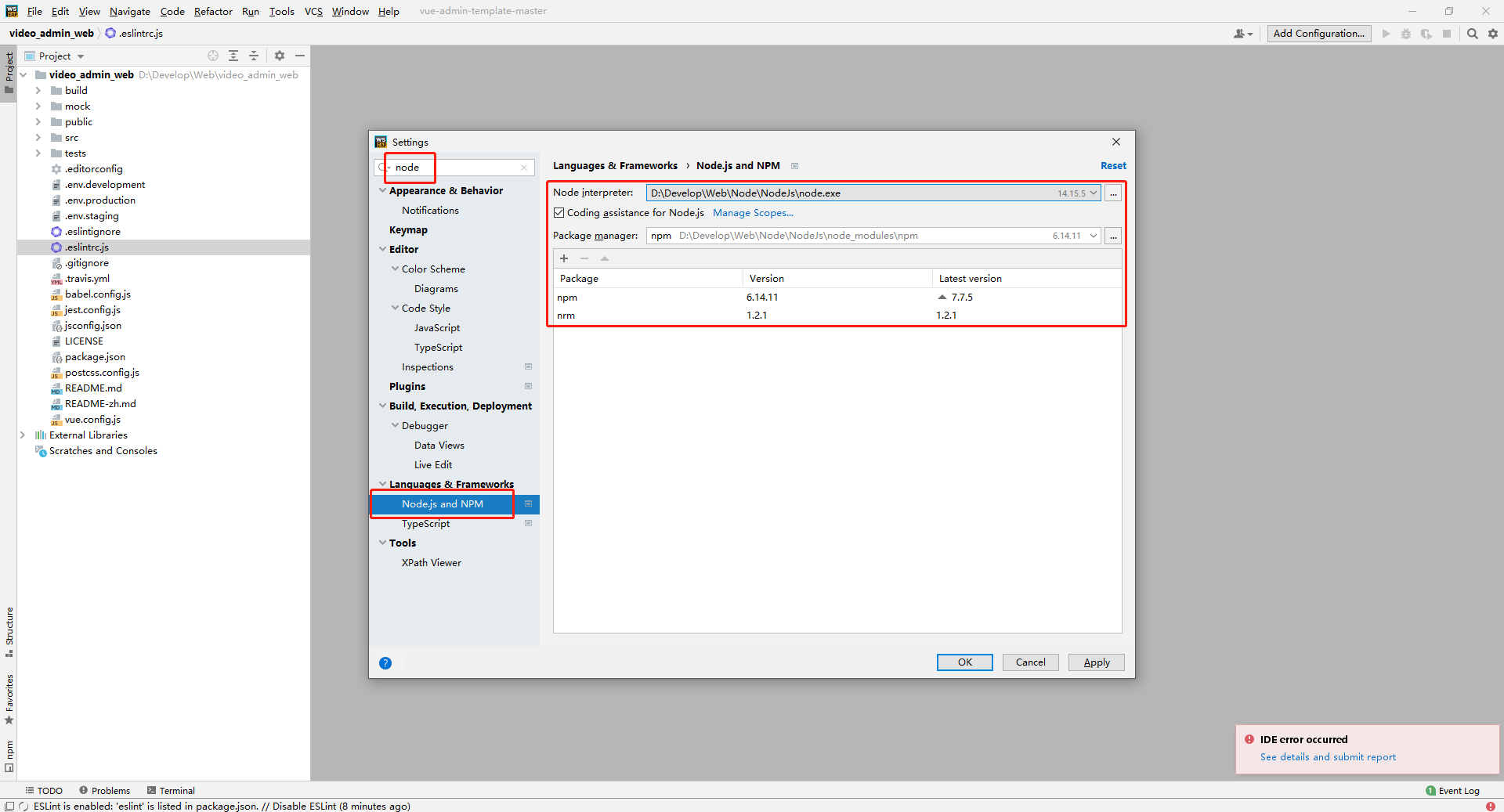The image size is (1504, 812).
Task: Click OK in Settings dialog
Action: pos(964,662)
